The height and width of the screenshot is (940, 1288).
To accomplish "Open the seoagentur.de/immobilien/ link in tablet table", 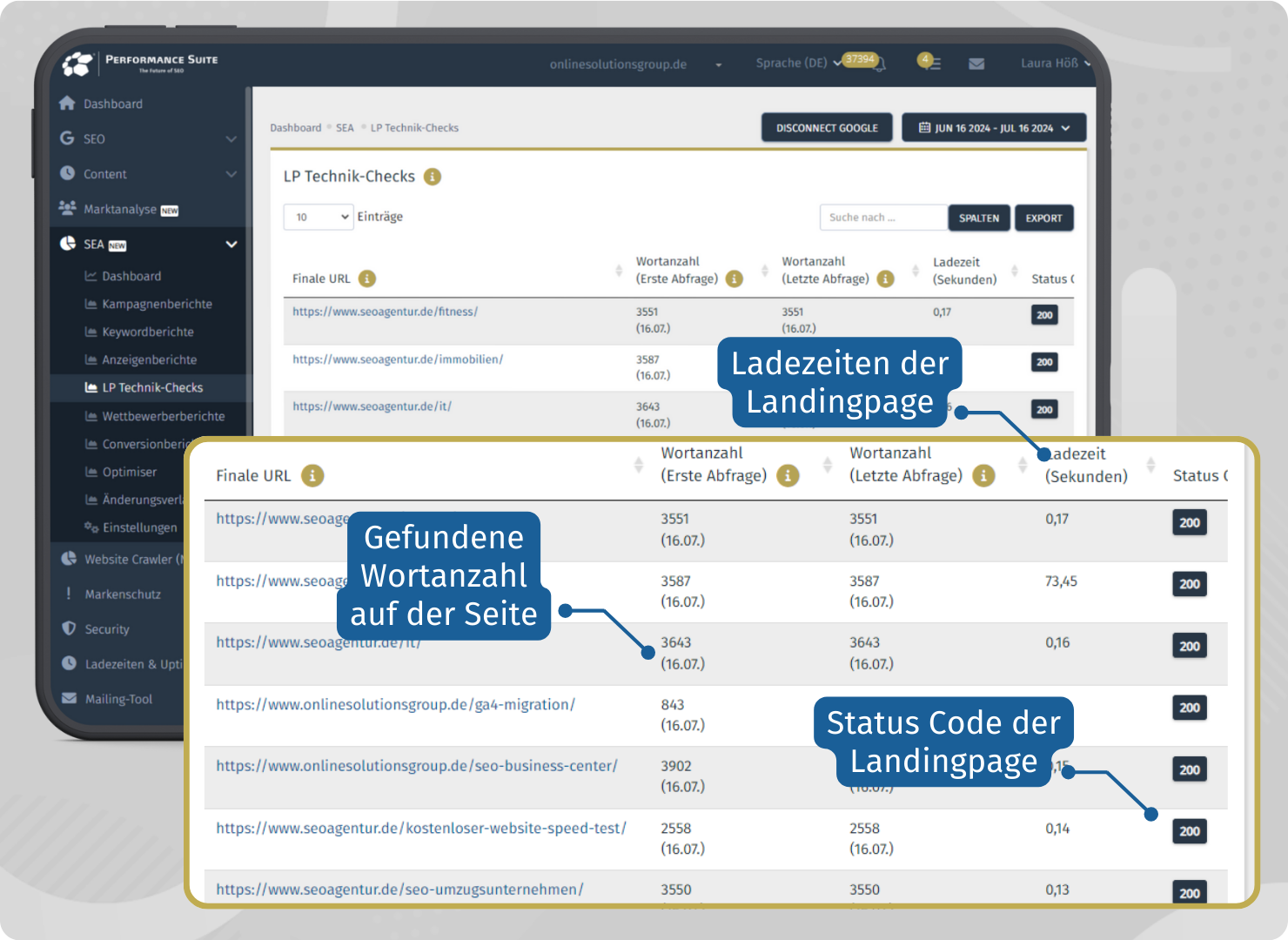I will pyautogui.click(x=398, y=359).
